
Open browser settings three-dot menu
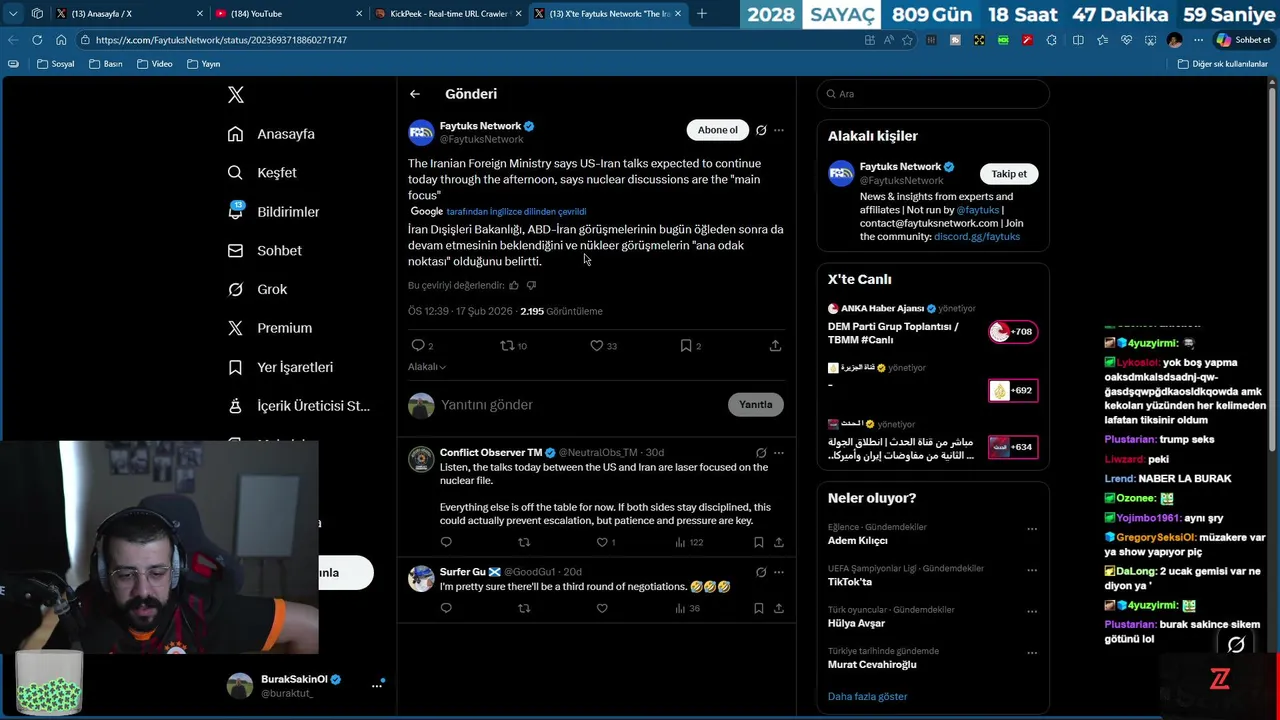coord(1199,40)
